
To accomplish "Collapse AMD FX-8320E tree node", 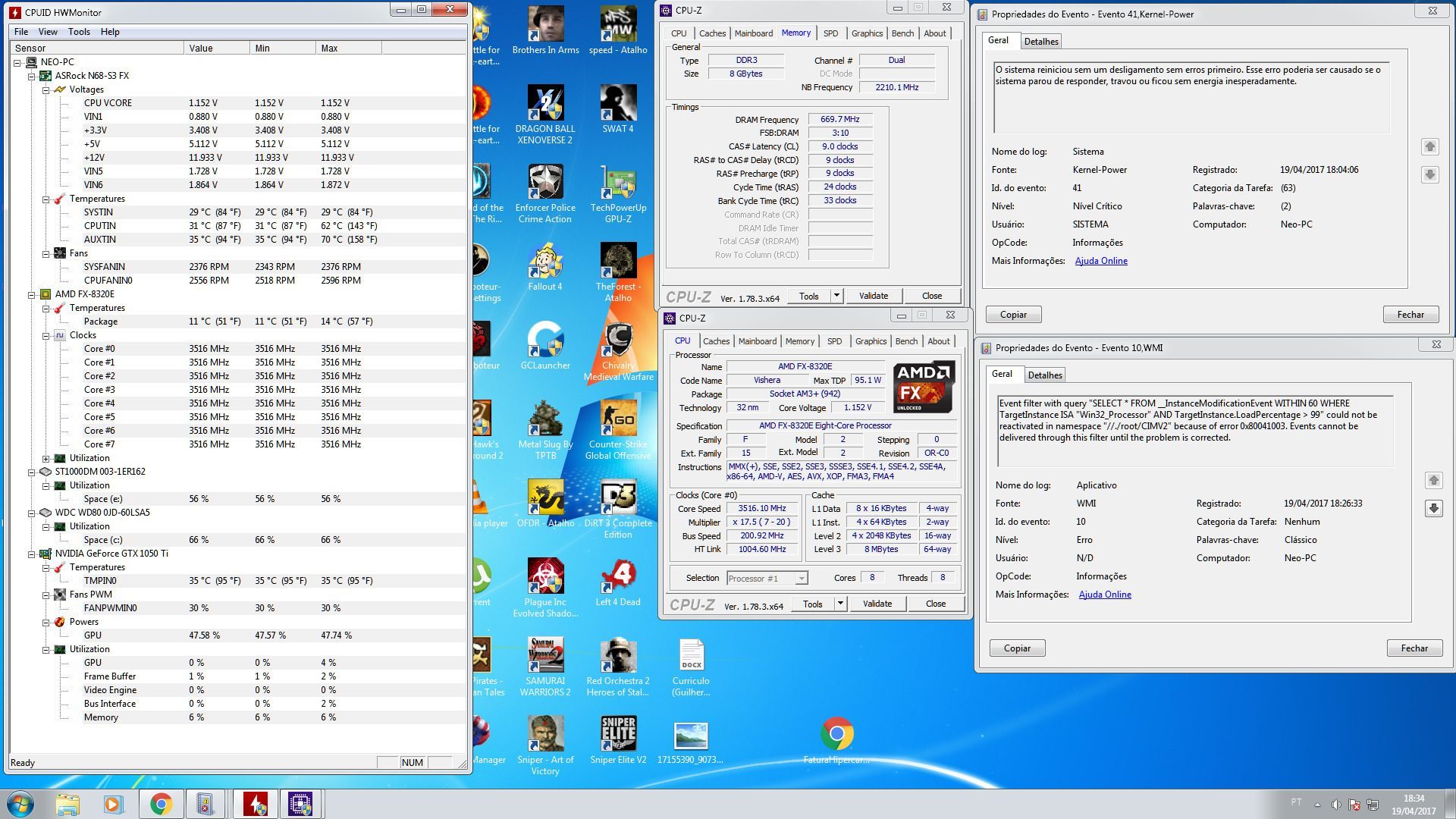I will click(x=31, y=295).
